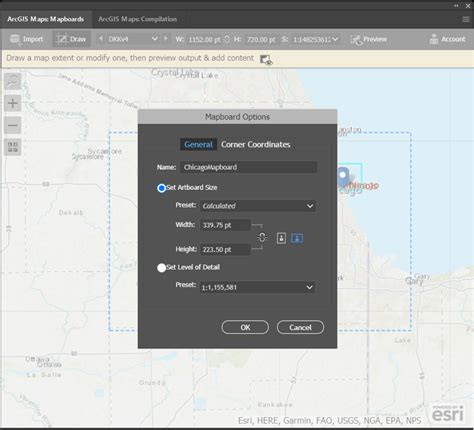Open the toolbar scale dropdown
Screen dimensions: 474x430
coord(315,39)
